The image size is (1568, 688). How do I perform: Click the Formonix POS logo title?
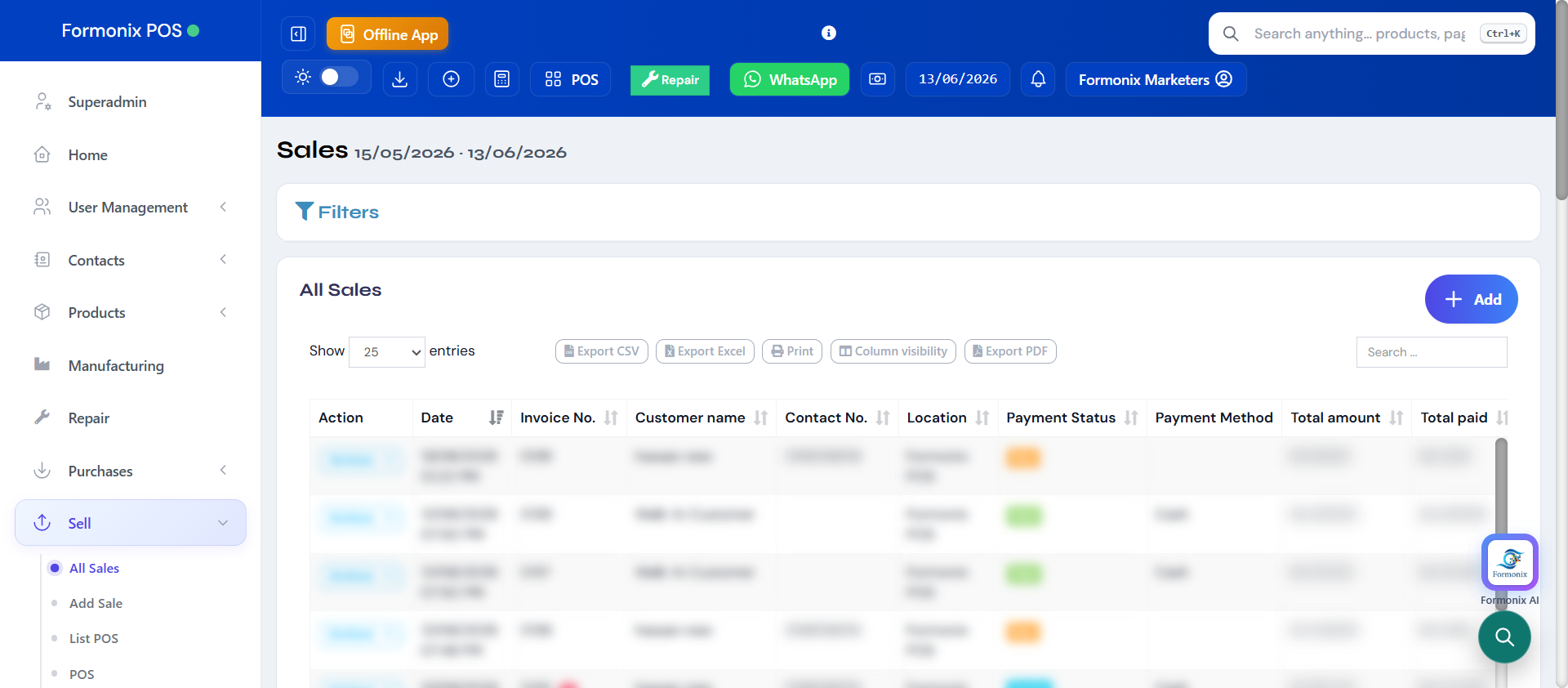pyautogui.click(x=122, y=30)
